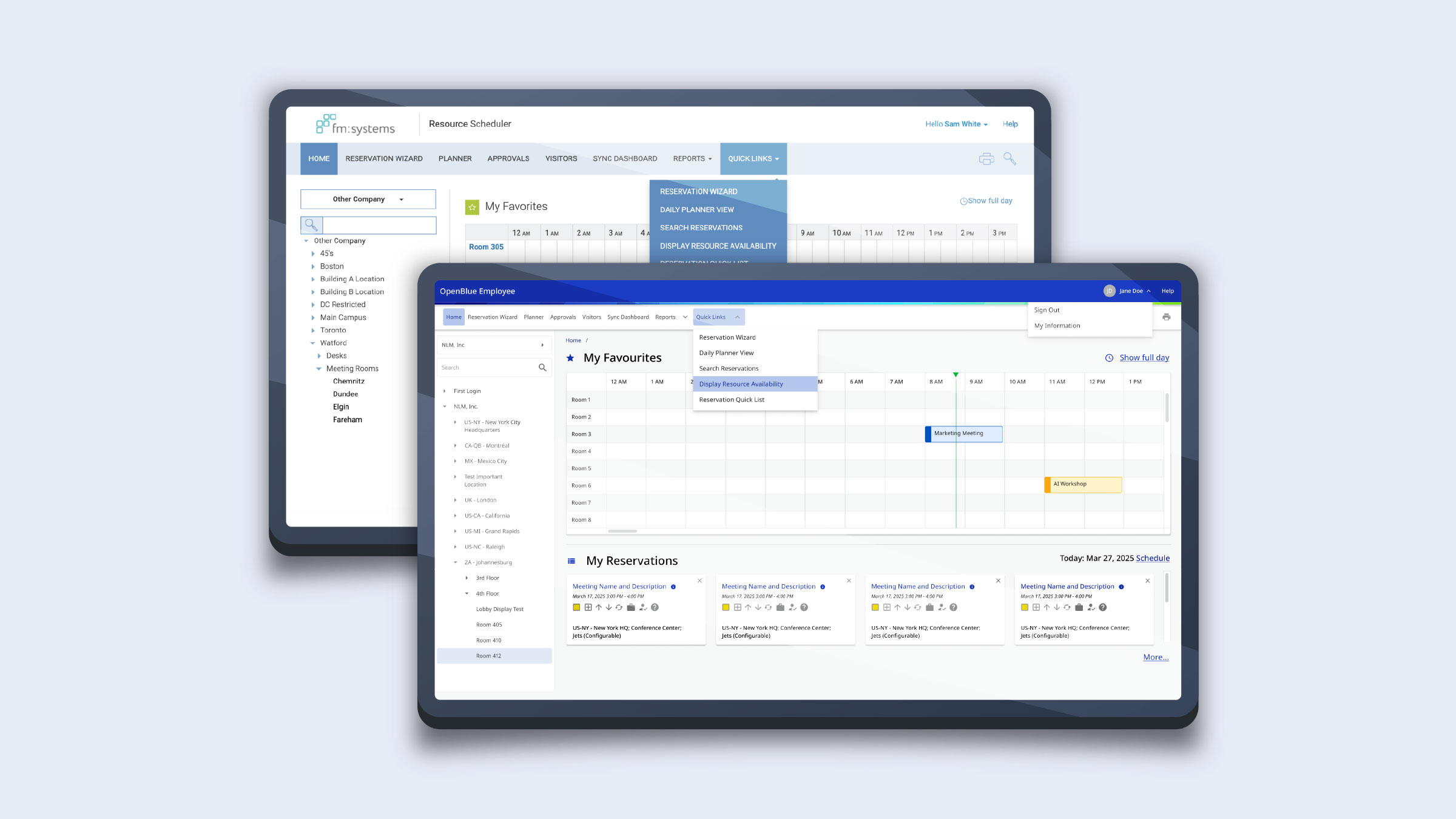Click the Show full day link in OpenBlue
Screen dimensions: 1456x819
point(1144,358)
